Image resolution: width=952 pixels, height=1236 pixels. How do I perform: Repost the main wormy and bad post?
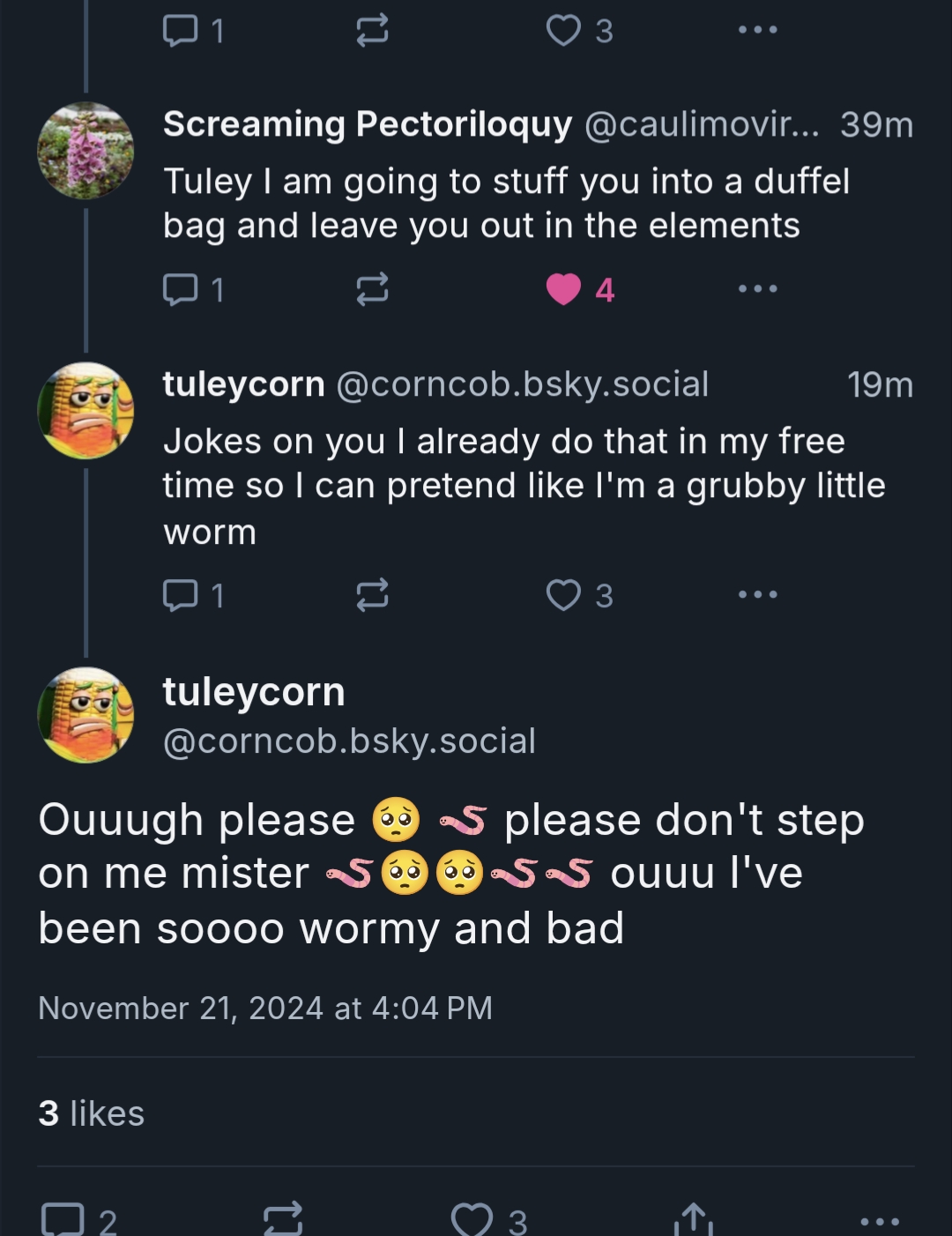(x=284, y=1221)
